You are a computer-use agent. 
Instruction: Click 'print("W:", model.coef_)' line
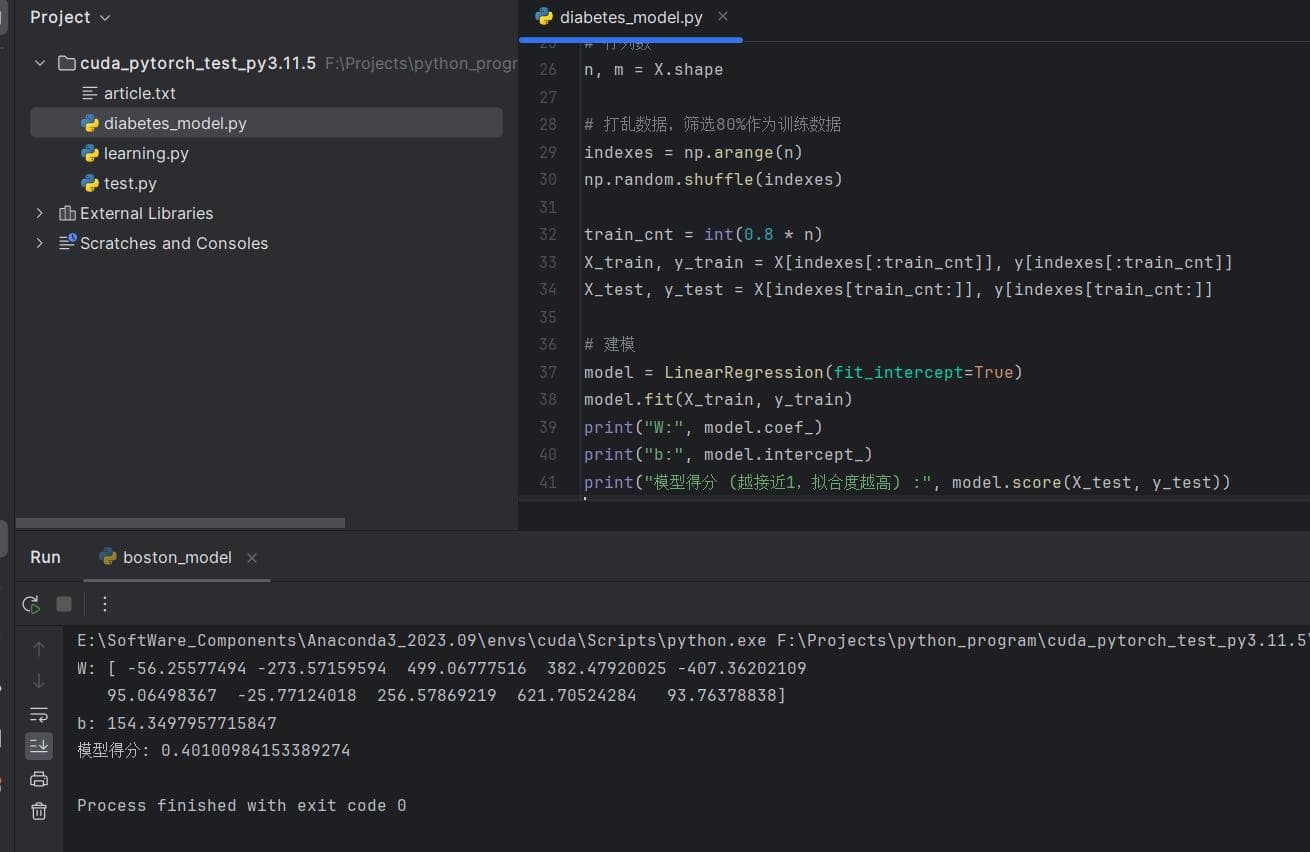click(x=703, y=427)
